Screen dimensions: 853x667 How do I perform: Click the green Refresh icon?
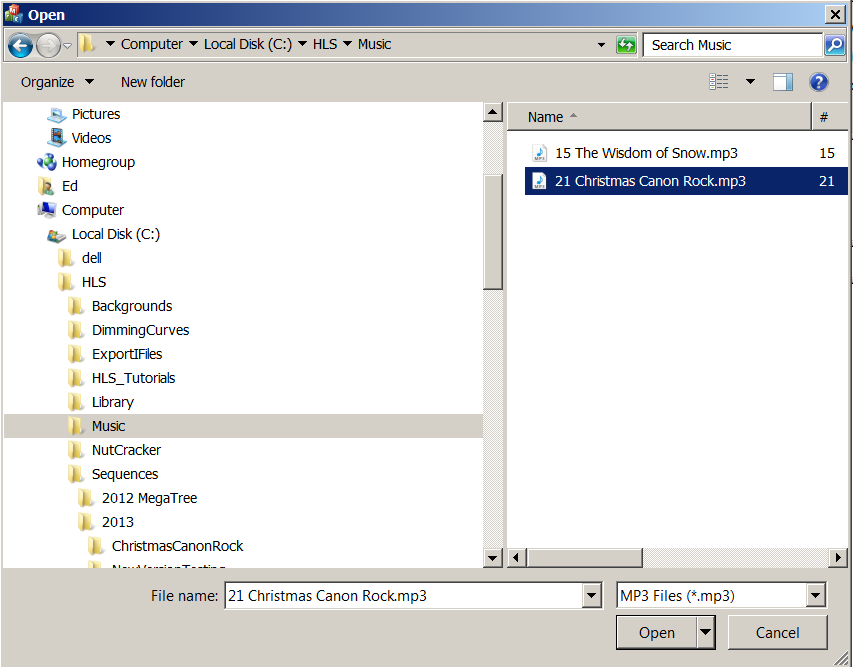pos(626,45)
